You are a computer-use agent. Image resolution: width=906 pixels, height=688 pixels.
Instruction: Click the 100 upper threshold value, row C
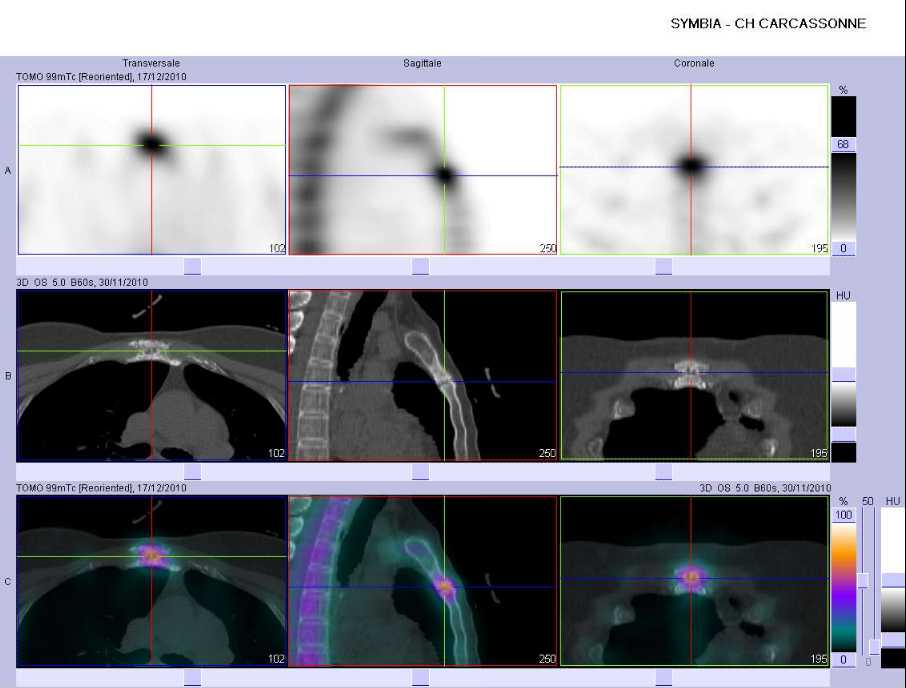pos(844,515)
